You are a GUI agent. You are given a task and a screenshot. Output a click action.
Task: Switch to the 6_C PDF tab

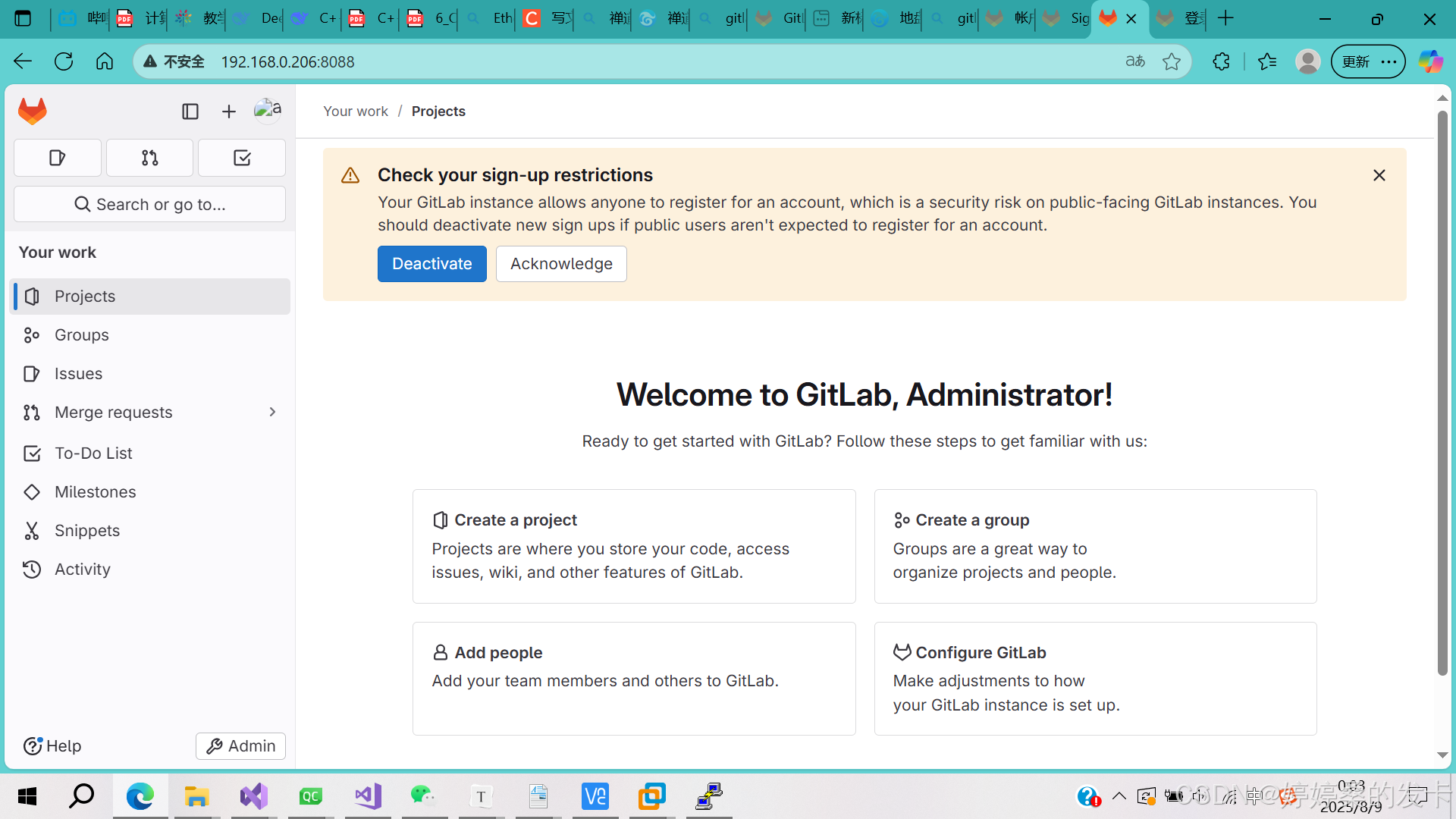431,18
